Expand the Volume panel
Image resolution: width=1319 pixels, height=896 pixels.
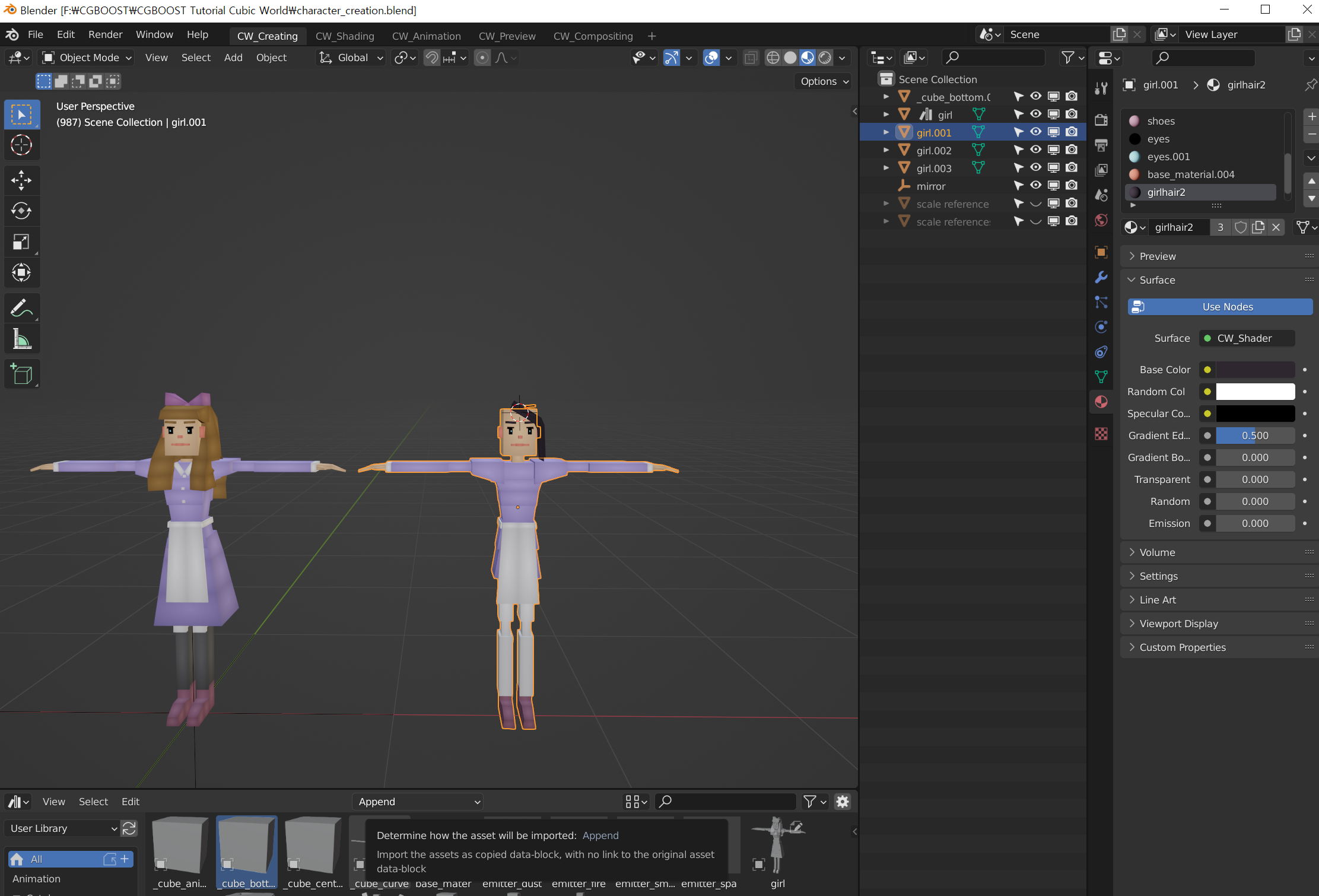pyautogui.click(x=1157, y=552)
